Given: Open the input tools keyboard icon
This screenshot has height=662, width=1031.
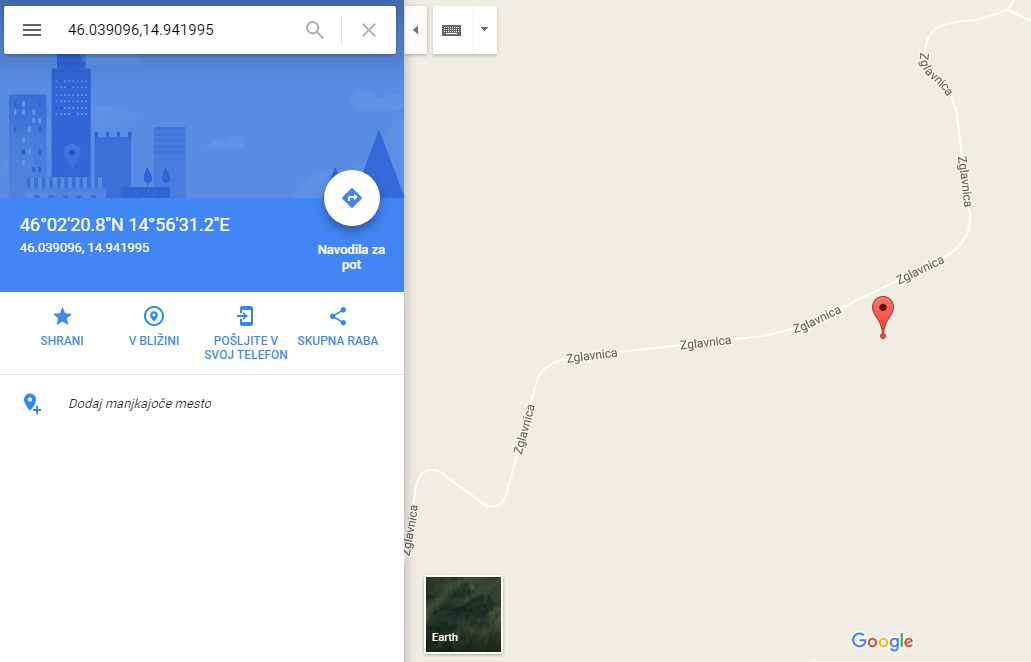Looking at the screenshot, I should tap(452, 30).
